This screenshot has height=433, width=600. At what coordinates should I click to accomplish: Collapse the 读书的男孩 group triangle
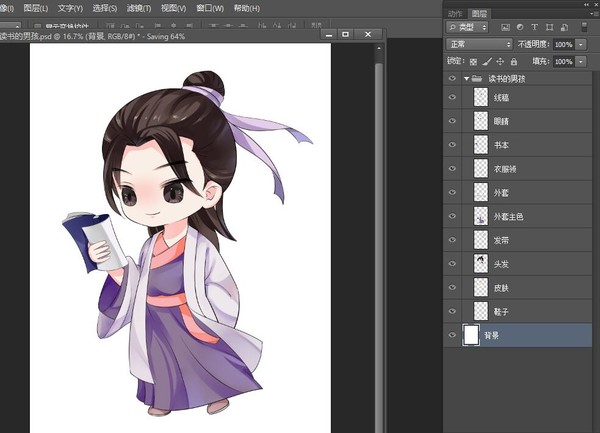466,78
